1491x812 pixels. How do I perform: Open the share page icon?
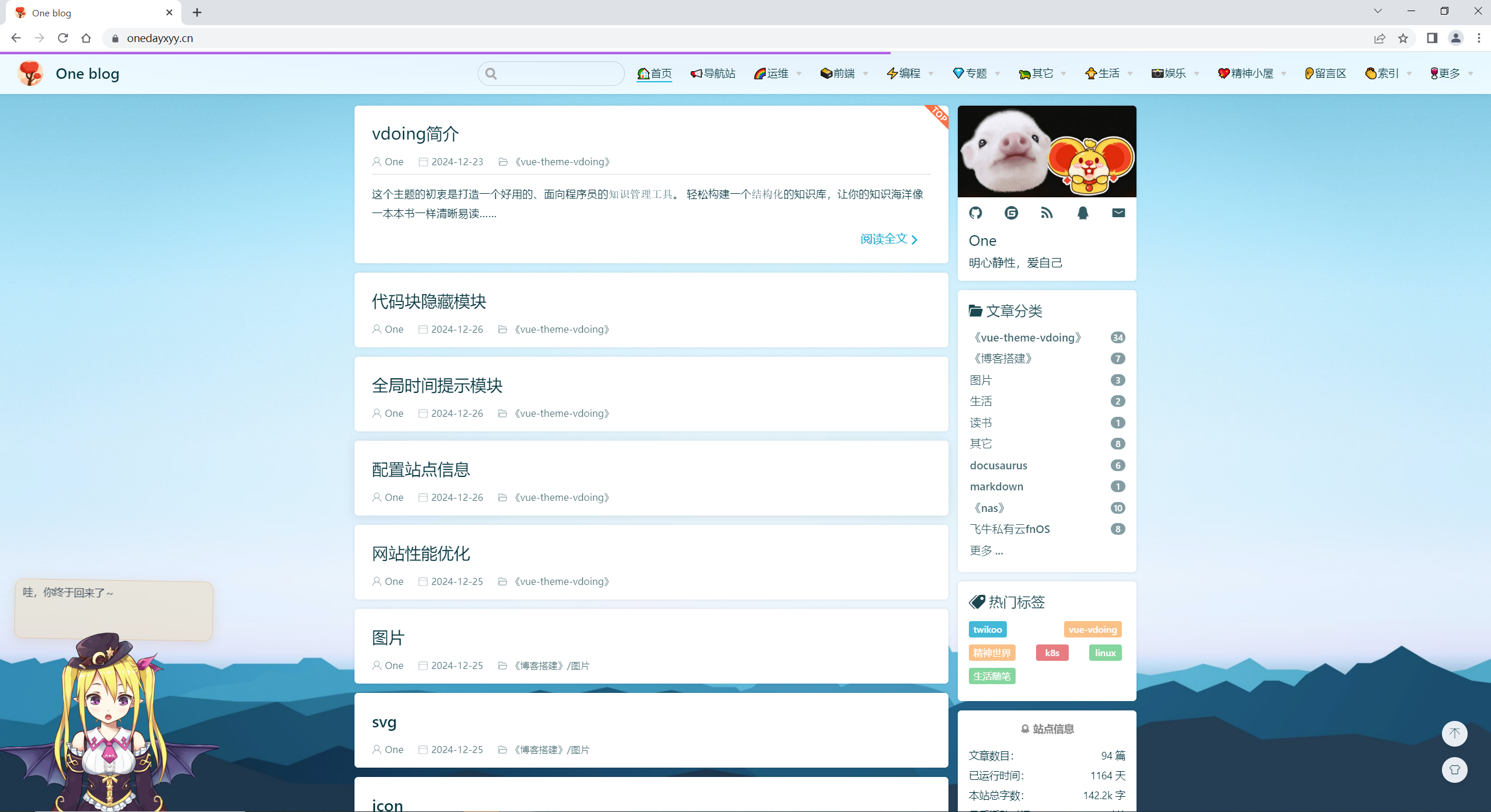(1379, 38)
